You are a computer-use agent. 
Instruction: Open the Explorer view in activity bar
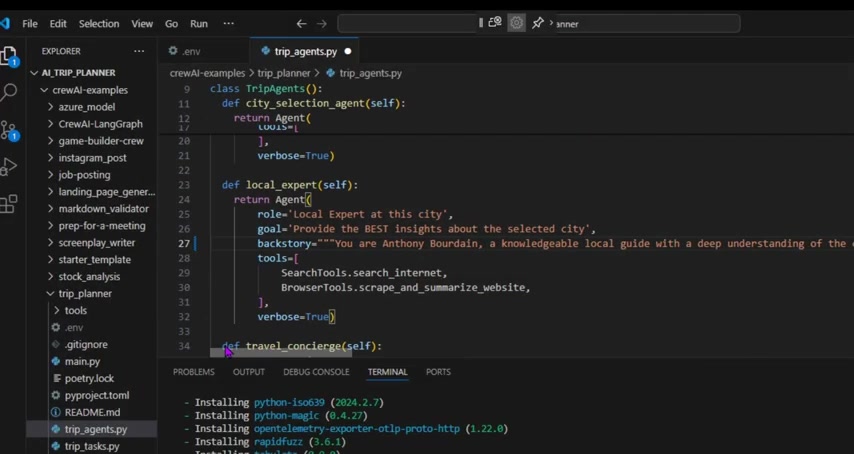point(8,56)
